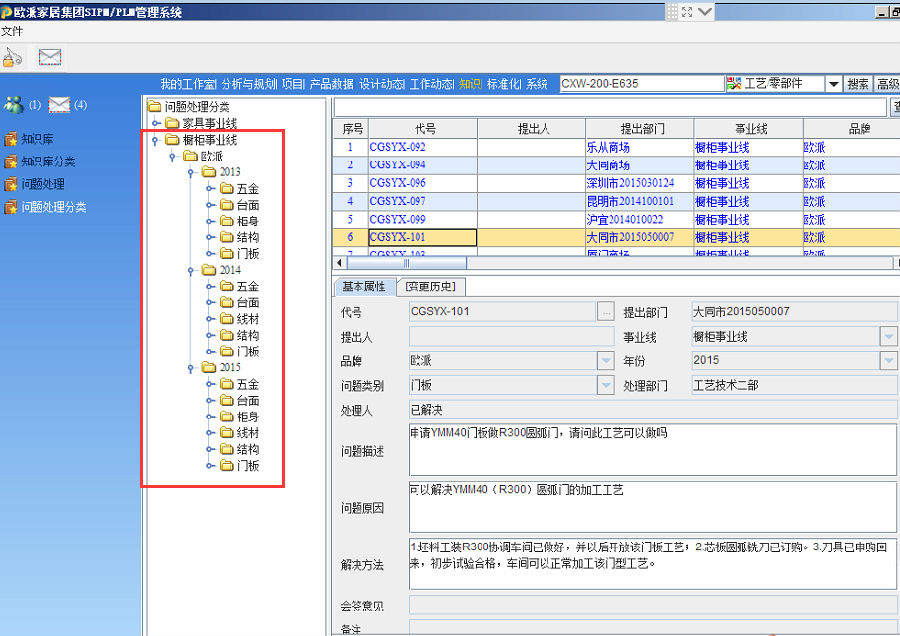The height and width of the screenshot is (636, 900).
Task: Open the mail envelope icon in the toolbar
Action: [50, 57]
